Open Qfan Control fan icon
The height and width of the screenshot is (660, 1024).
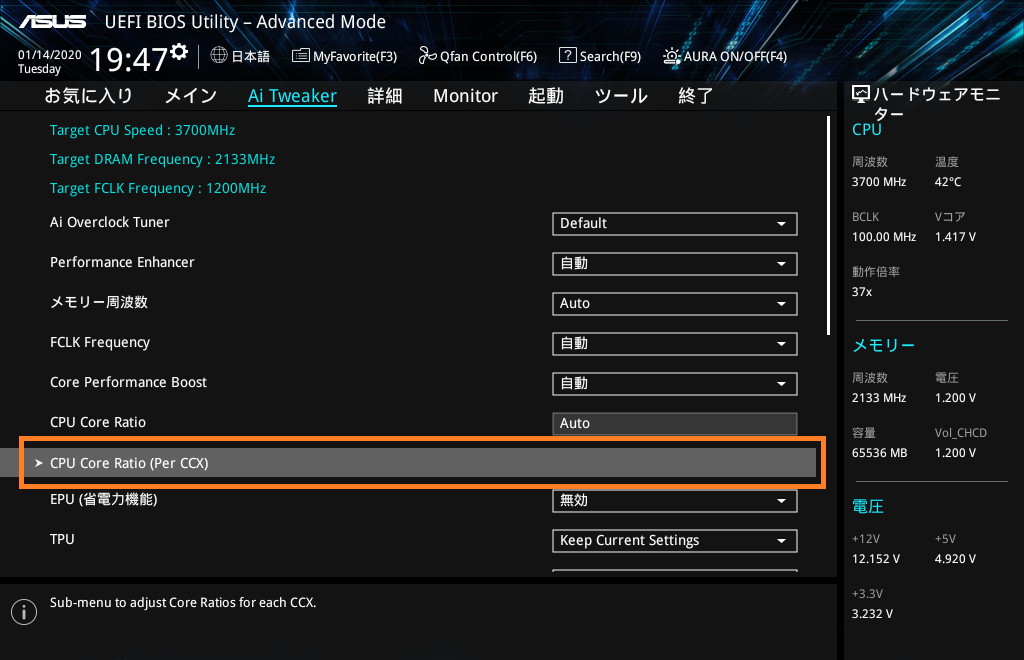point(427,55)
